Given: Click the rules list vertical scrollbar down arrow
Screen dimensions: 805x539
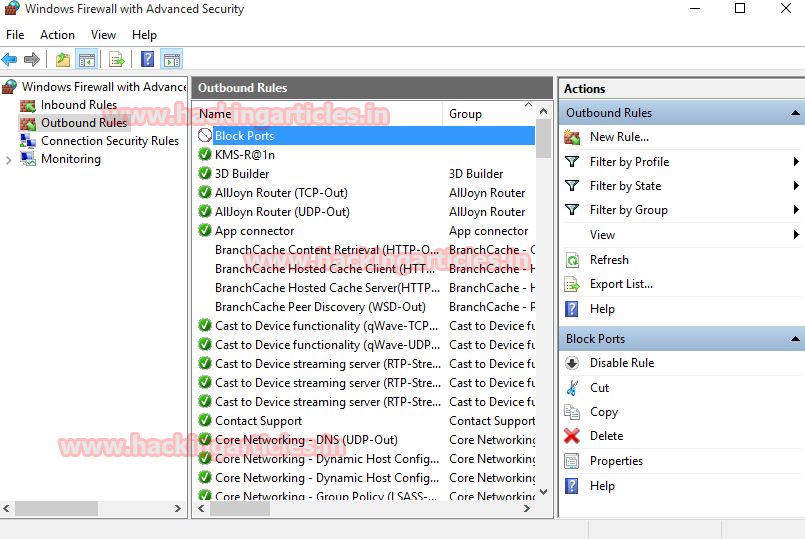Looking at the screenshot, I should tap(544, 492).
